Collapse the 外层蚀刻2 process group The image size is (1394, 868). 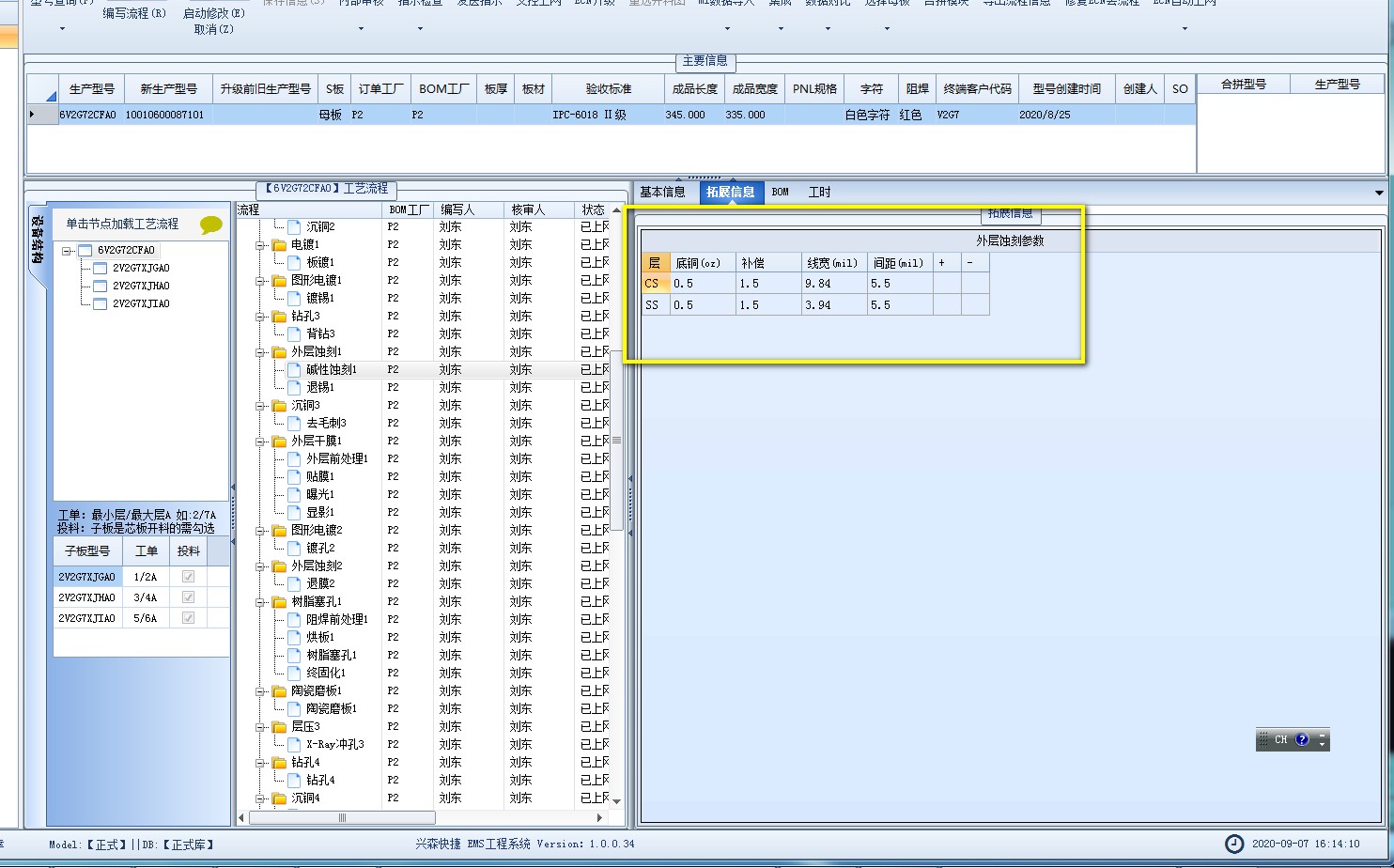(x=261, y=566)
